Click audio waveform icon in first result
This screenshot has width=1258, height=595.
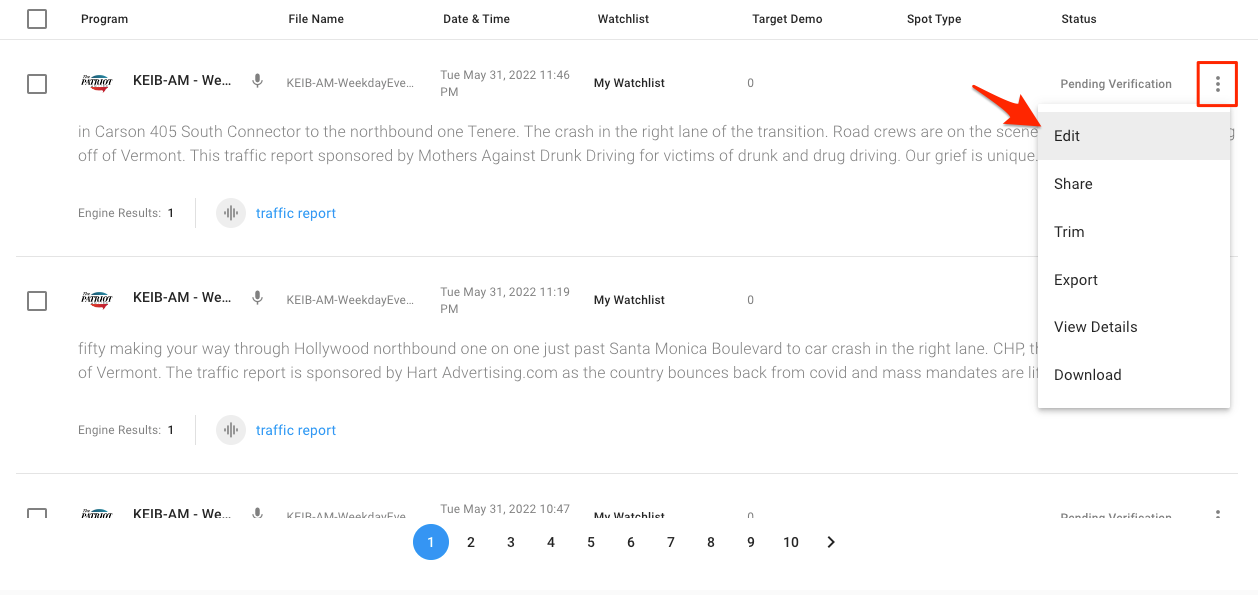pos(231,213)
